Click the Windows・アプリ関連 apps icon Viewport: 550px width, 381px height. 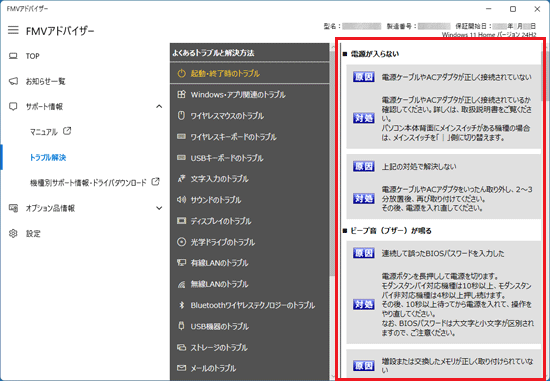(x=181, y=94)
